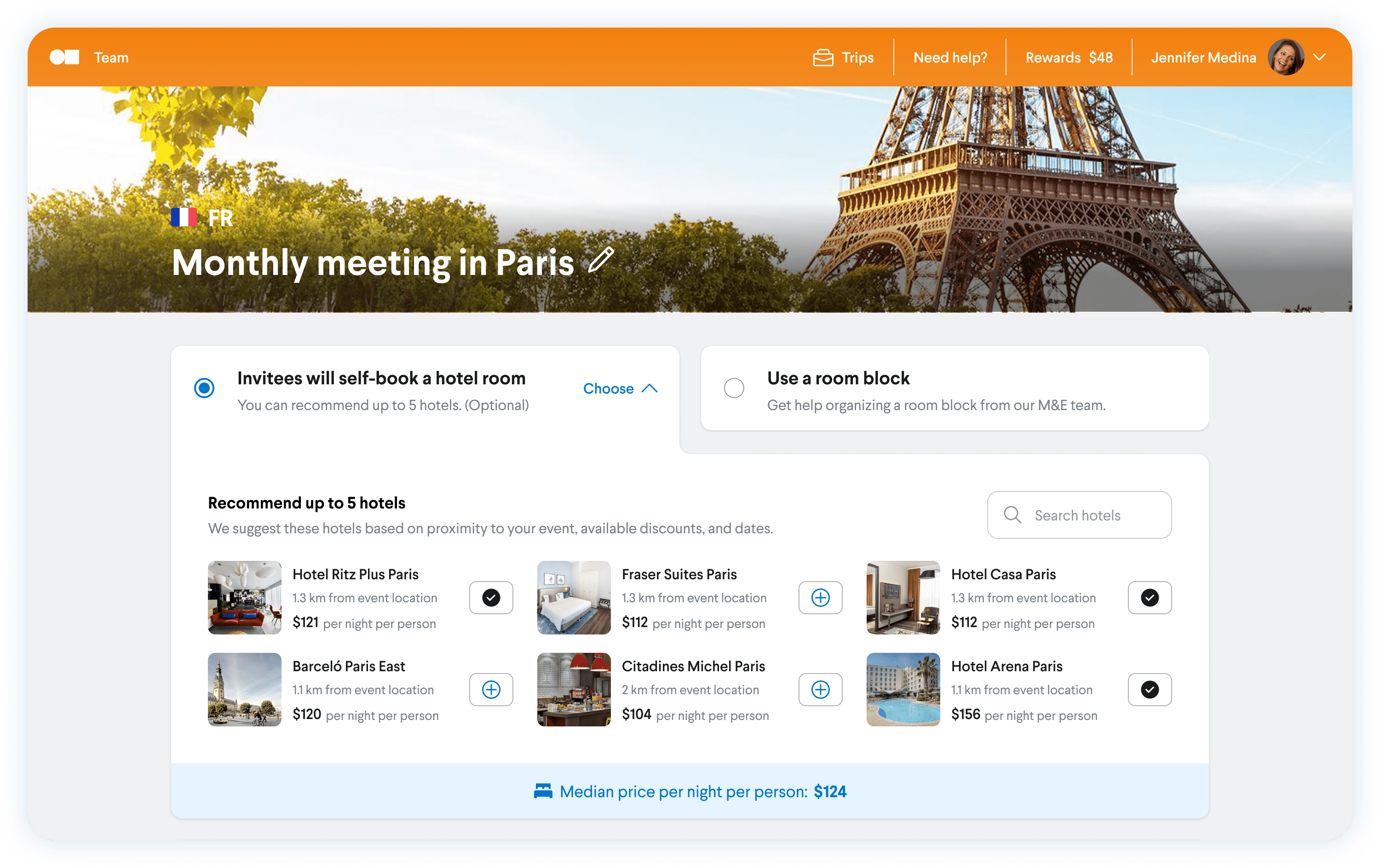
Task: Select Use a room block radio button
Action: (734, 388)
